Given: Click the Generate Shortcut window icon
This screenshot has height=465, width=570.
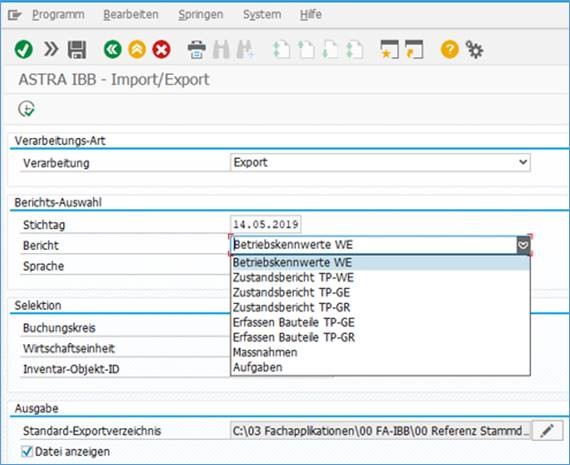Looking at the screenshot, I should pyautogui.click(x=414, y=49).
